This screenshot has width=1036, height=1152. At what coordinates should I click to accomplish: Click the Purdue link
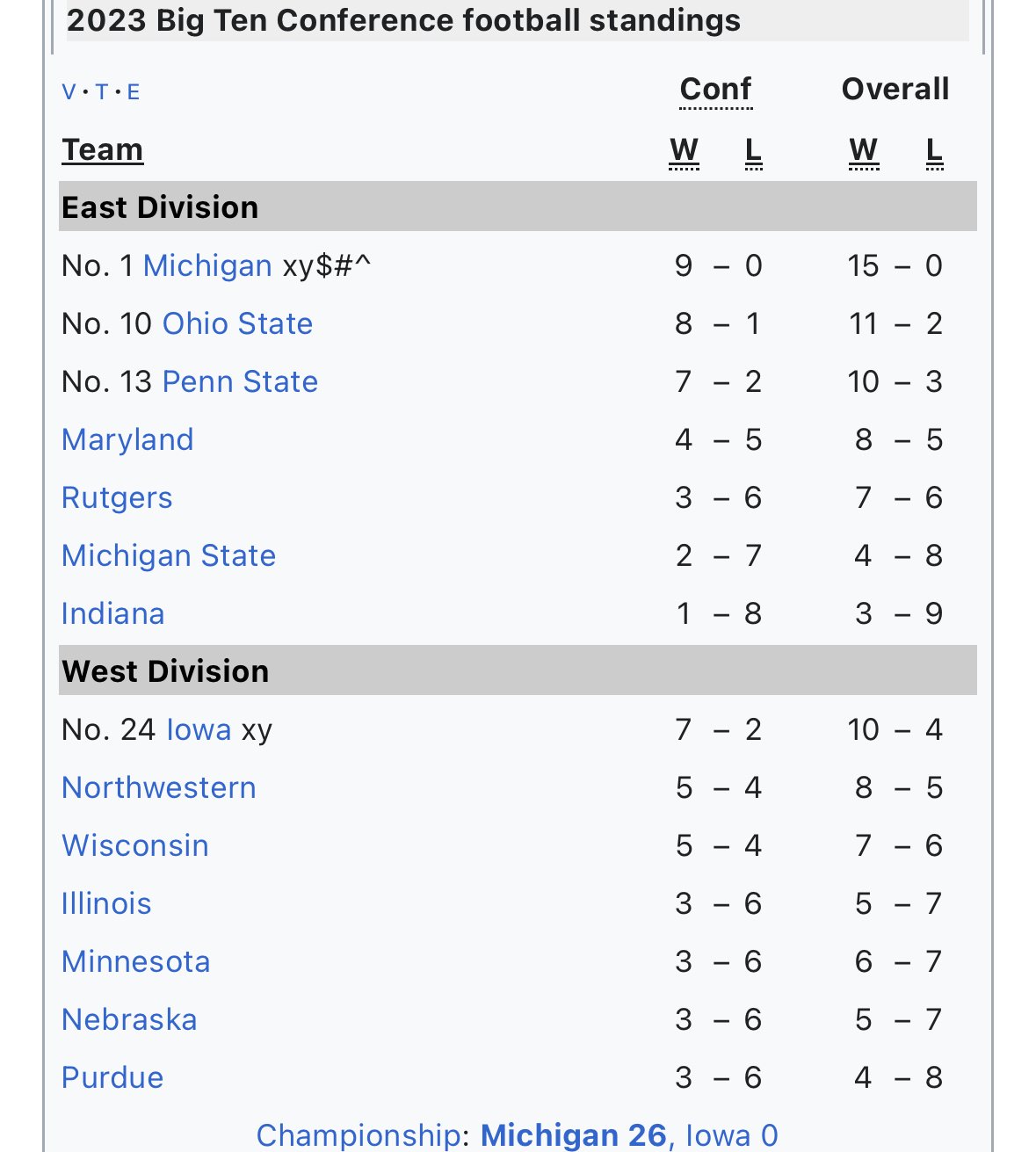(112, 1077)
